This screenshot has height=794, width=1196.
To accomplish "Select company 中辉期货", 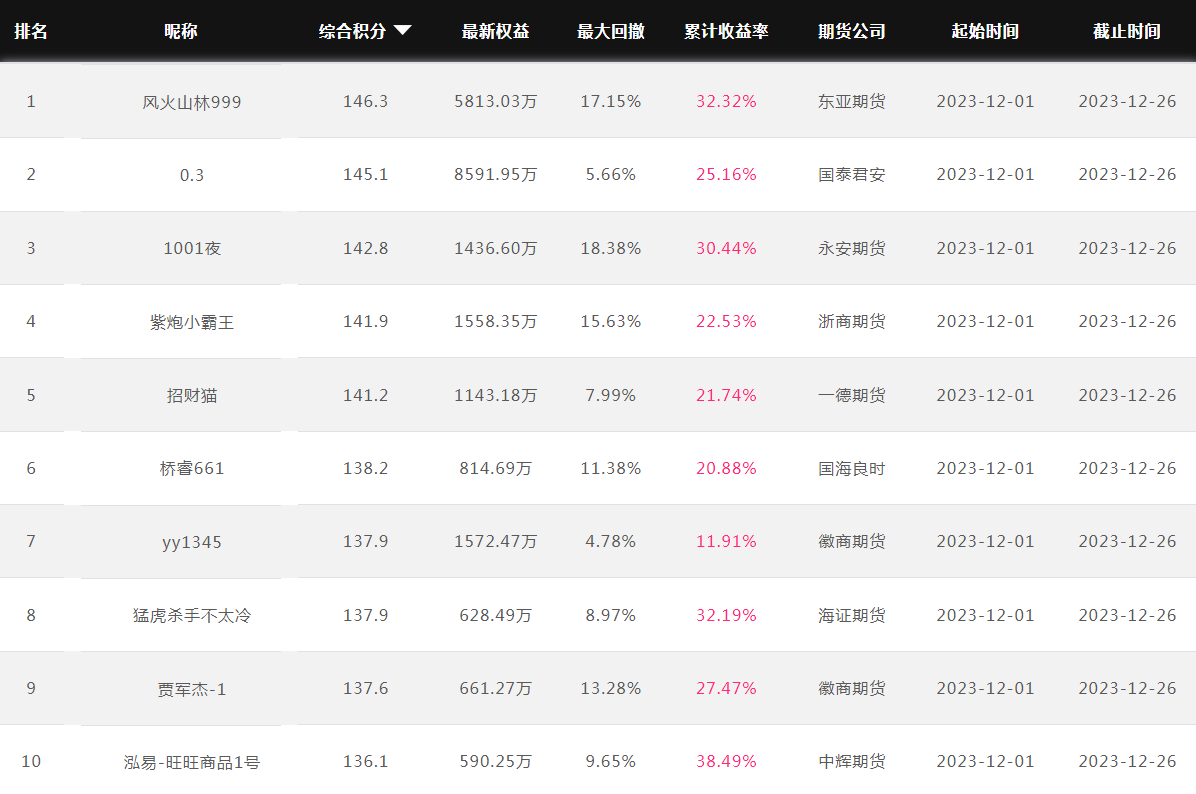I will tap(852, 762).
